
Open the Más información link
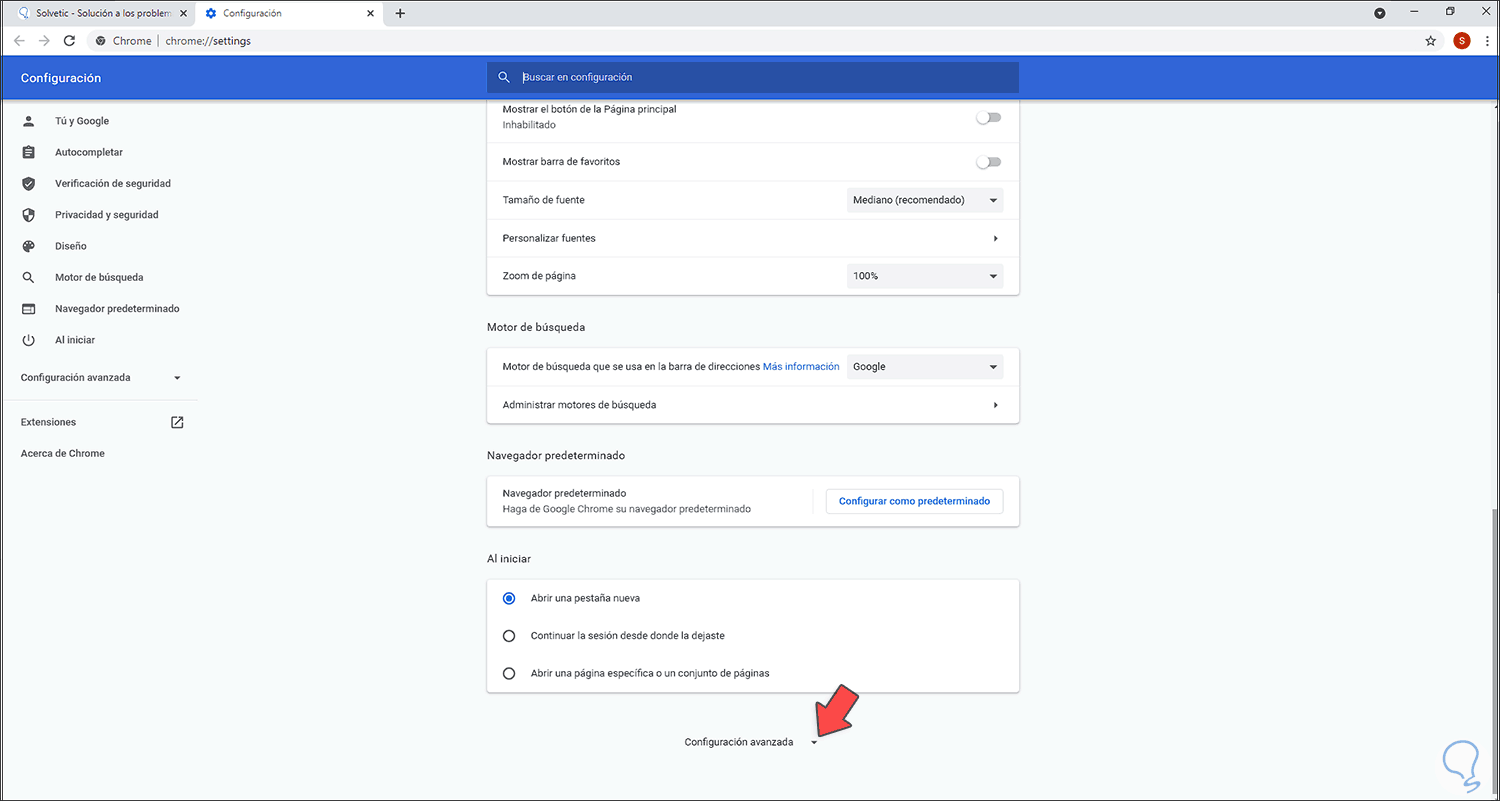click(x=801, y=367)
